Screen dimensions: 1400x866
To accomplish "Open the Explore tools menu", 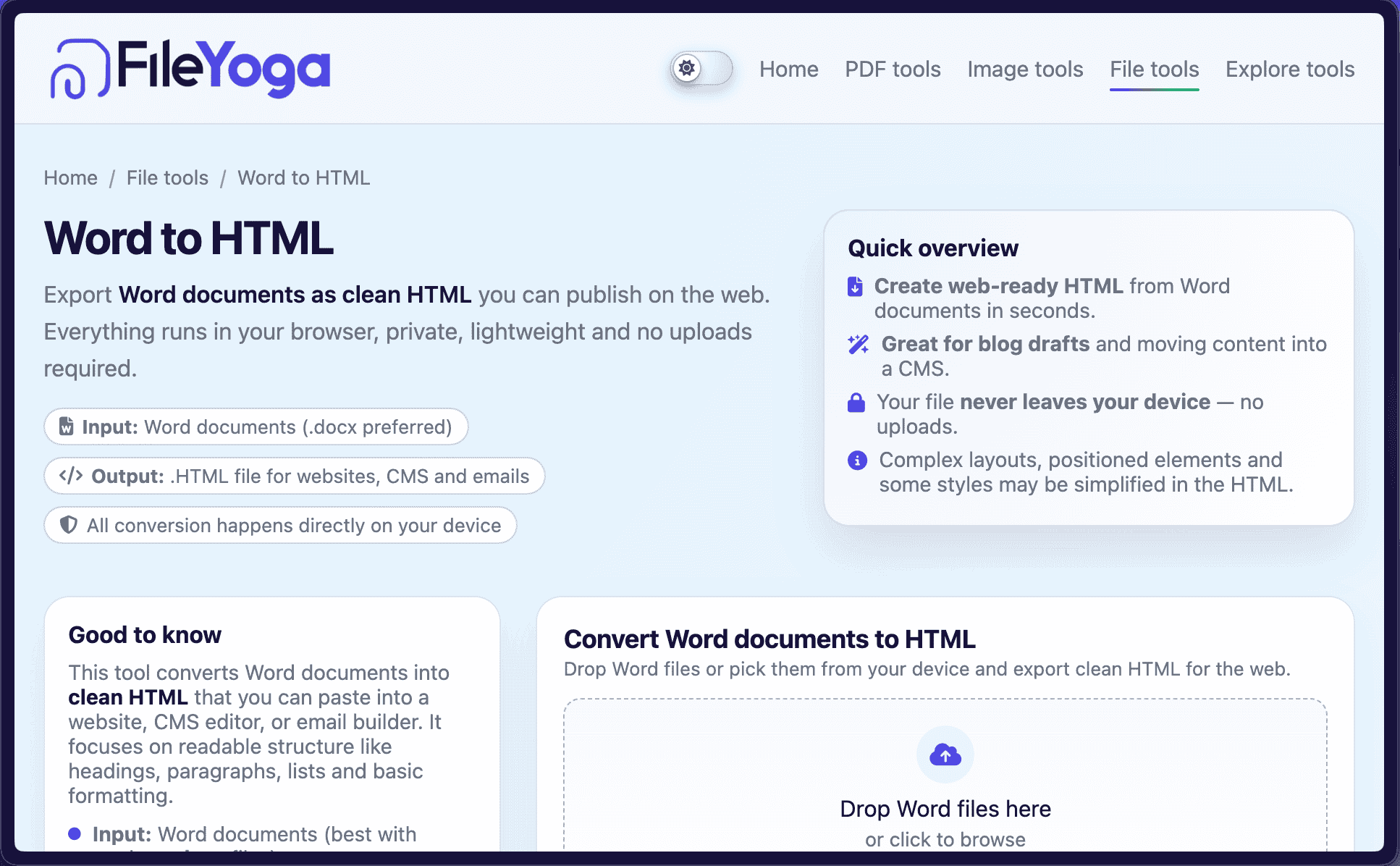I will point(1289,70).
